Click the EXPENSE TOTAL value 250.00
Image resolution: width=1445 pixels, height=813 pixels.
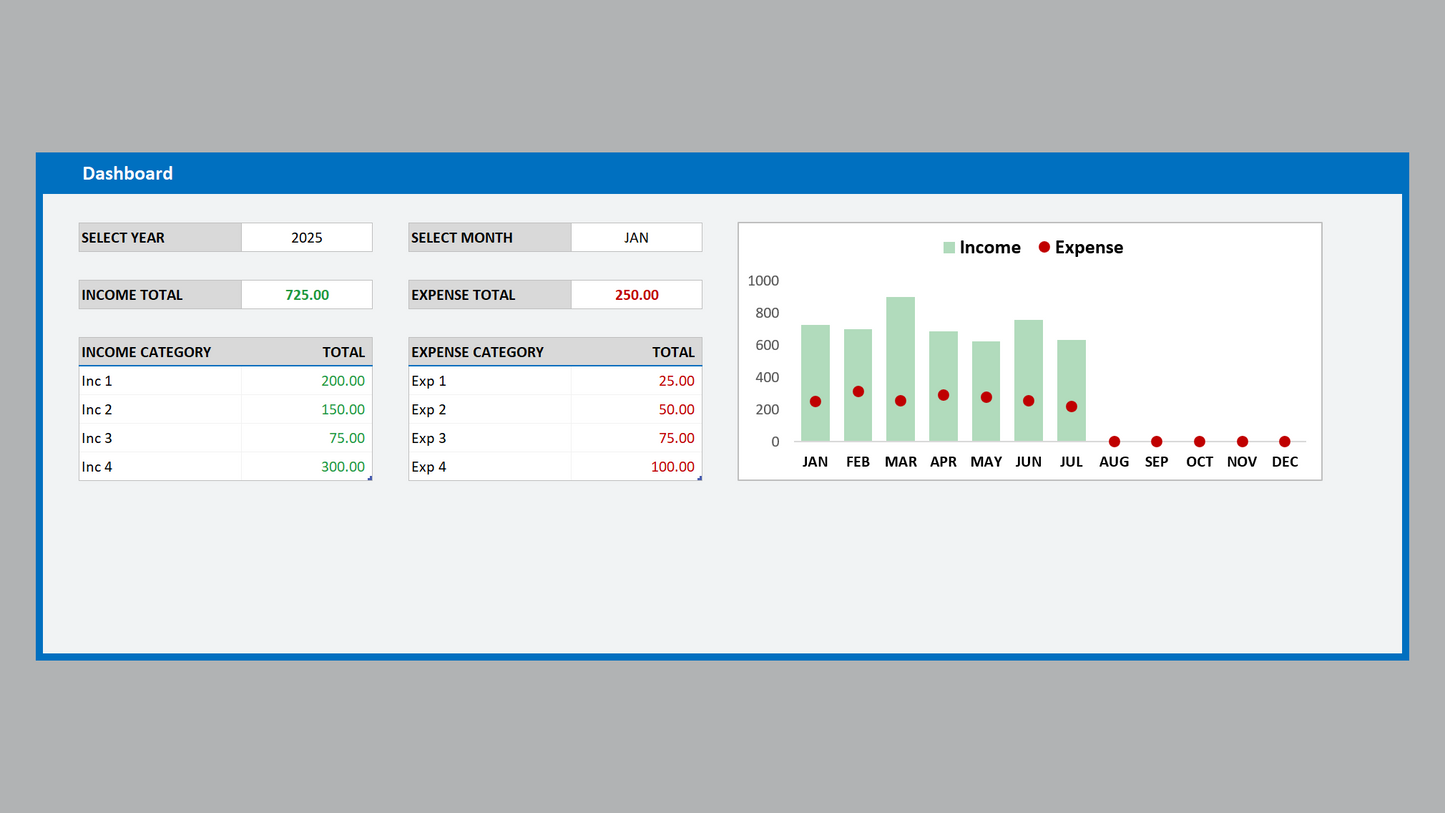click(636, 294)
